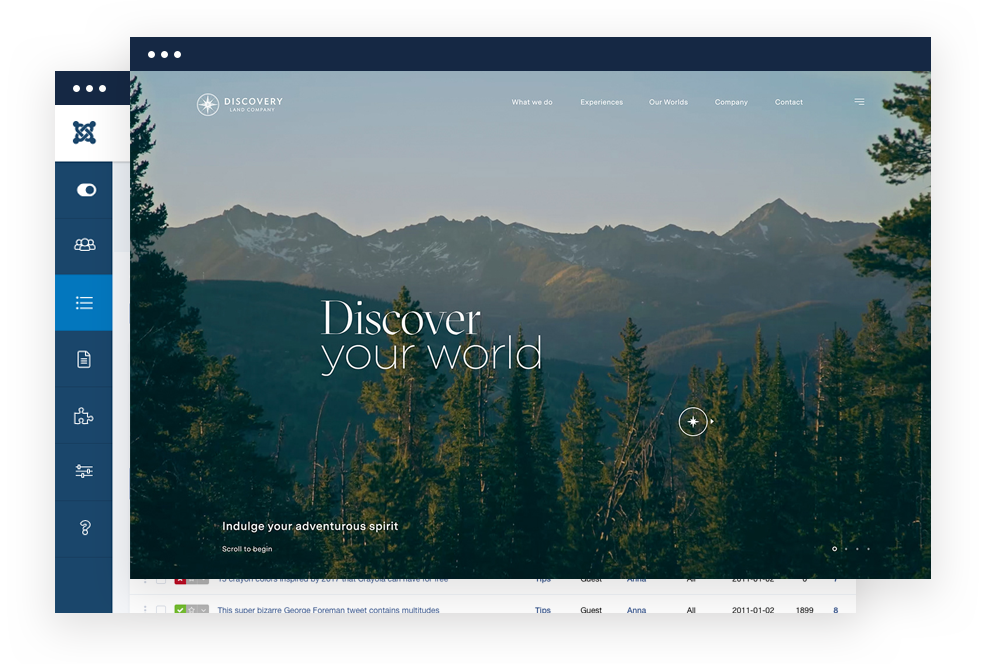Grab the reorder handle of the George Foreman row
The image size is (989, 664).
145,609
